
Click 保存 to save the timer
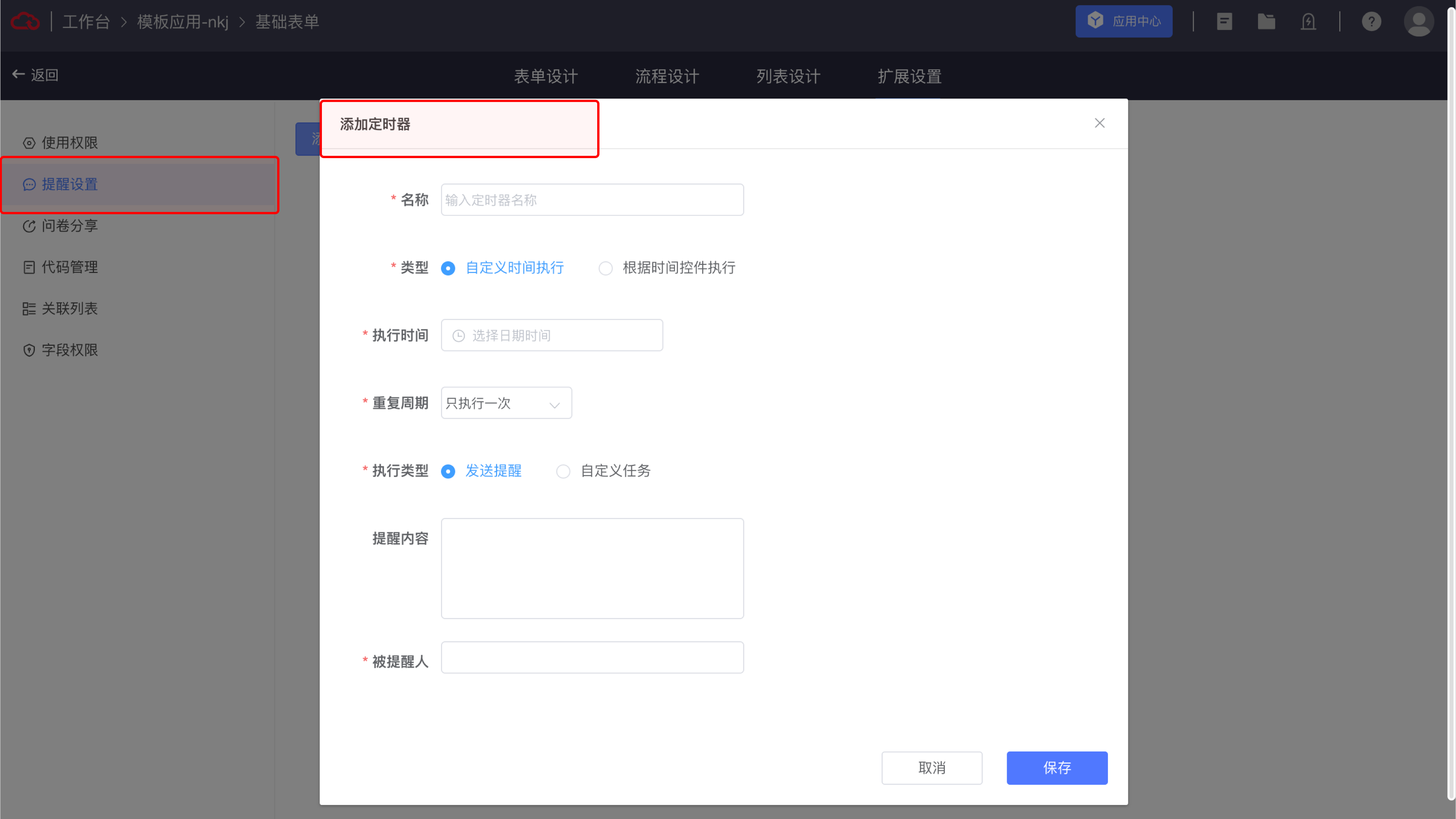pyautogui.click(x=1057, y=767)
